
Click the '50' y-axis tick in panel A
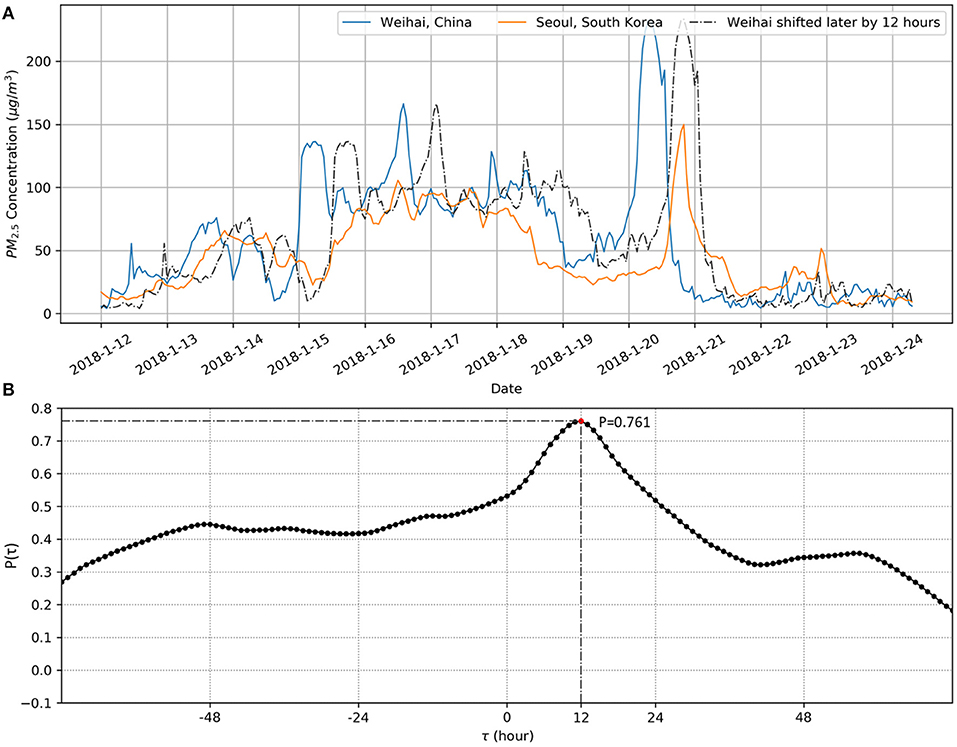(x=43, y=251)
